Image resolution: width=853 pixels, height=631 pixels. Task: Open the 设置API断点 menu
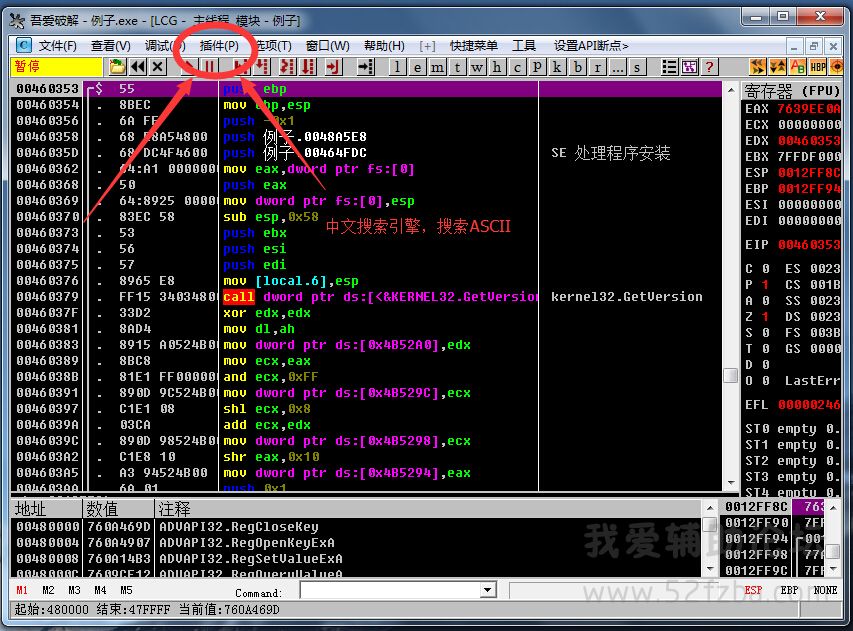coord(591,46)
